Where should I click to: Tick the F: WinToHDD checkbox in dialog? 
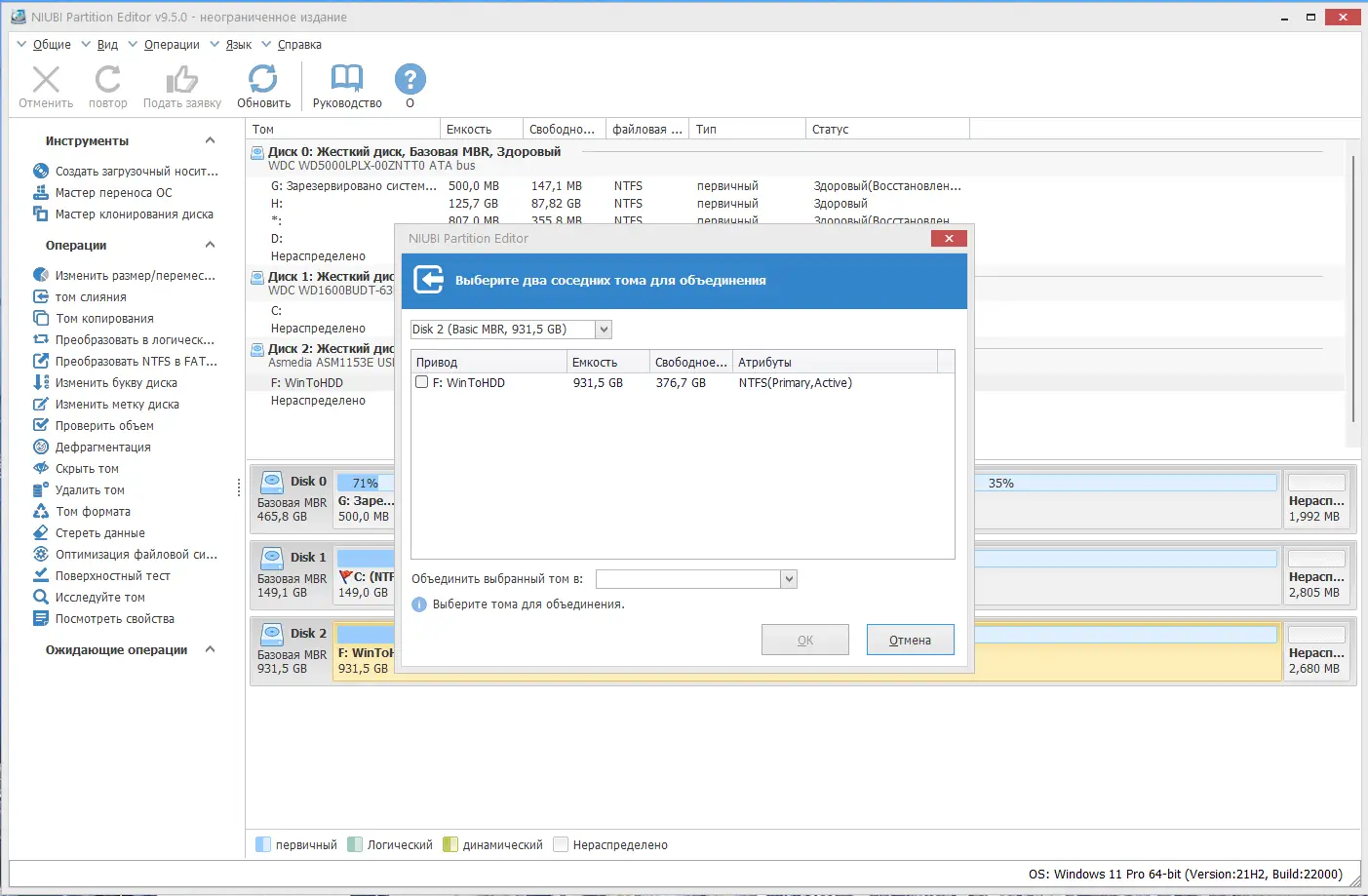pos(422,382)
